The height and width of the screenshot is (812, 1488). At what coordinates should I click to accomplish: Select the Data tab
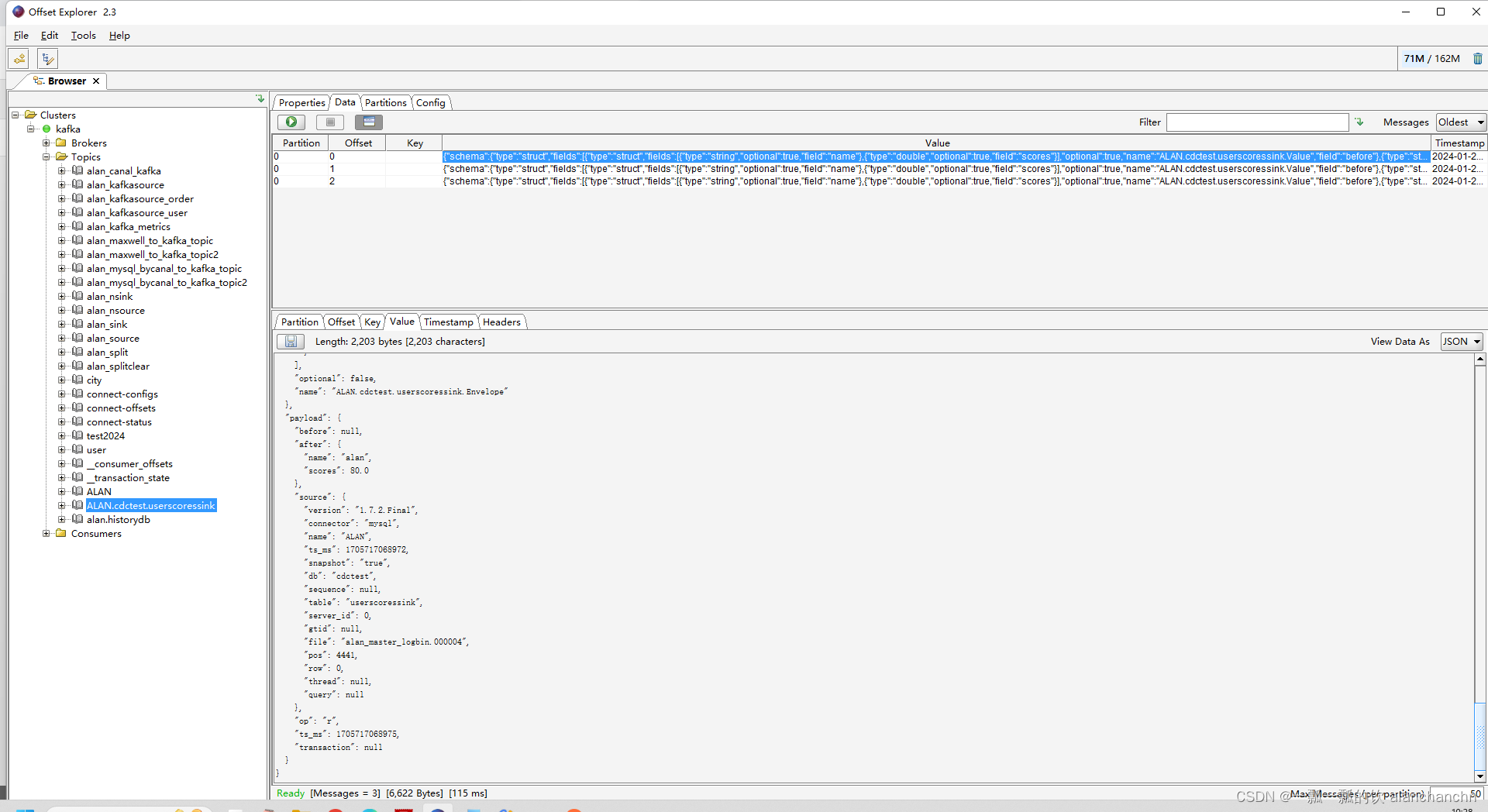(345, 102)
